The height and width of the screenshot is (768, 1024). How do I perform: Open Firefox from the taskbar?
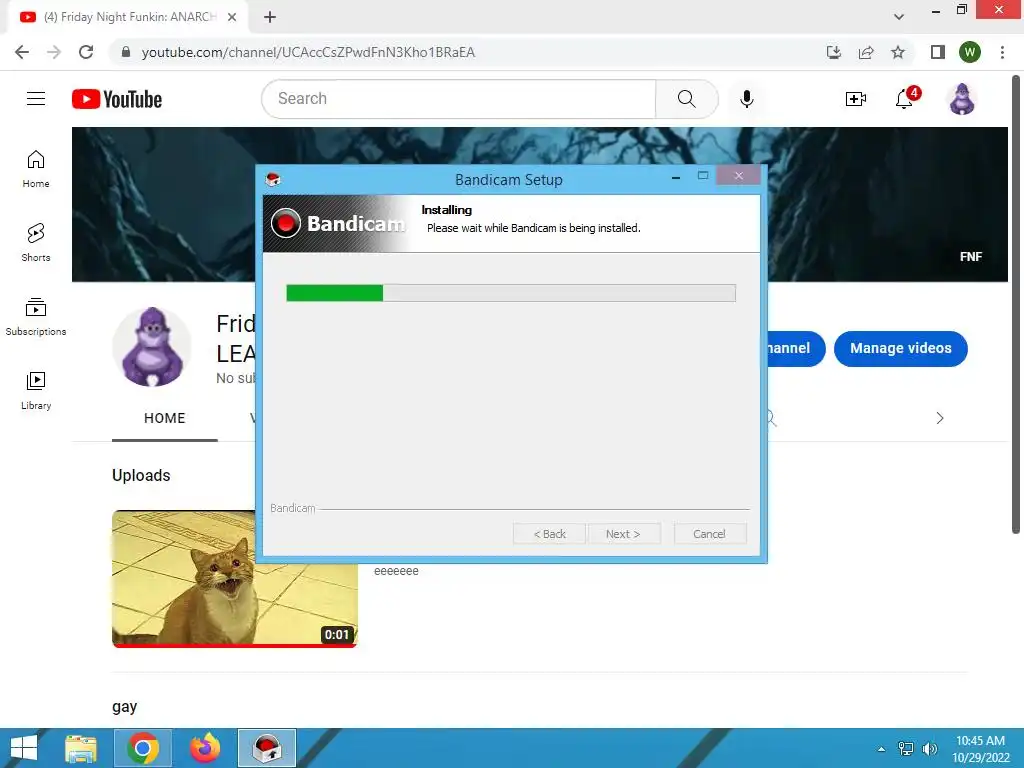click(205, 748)
